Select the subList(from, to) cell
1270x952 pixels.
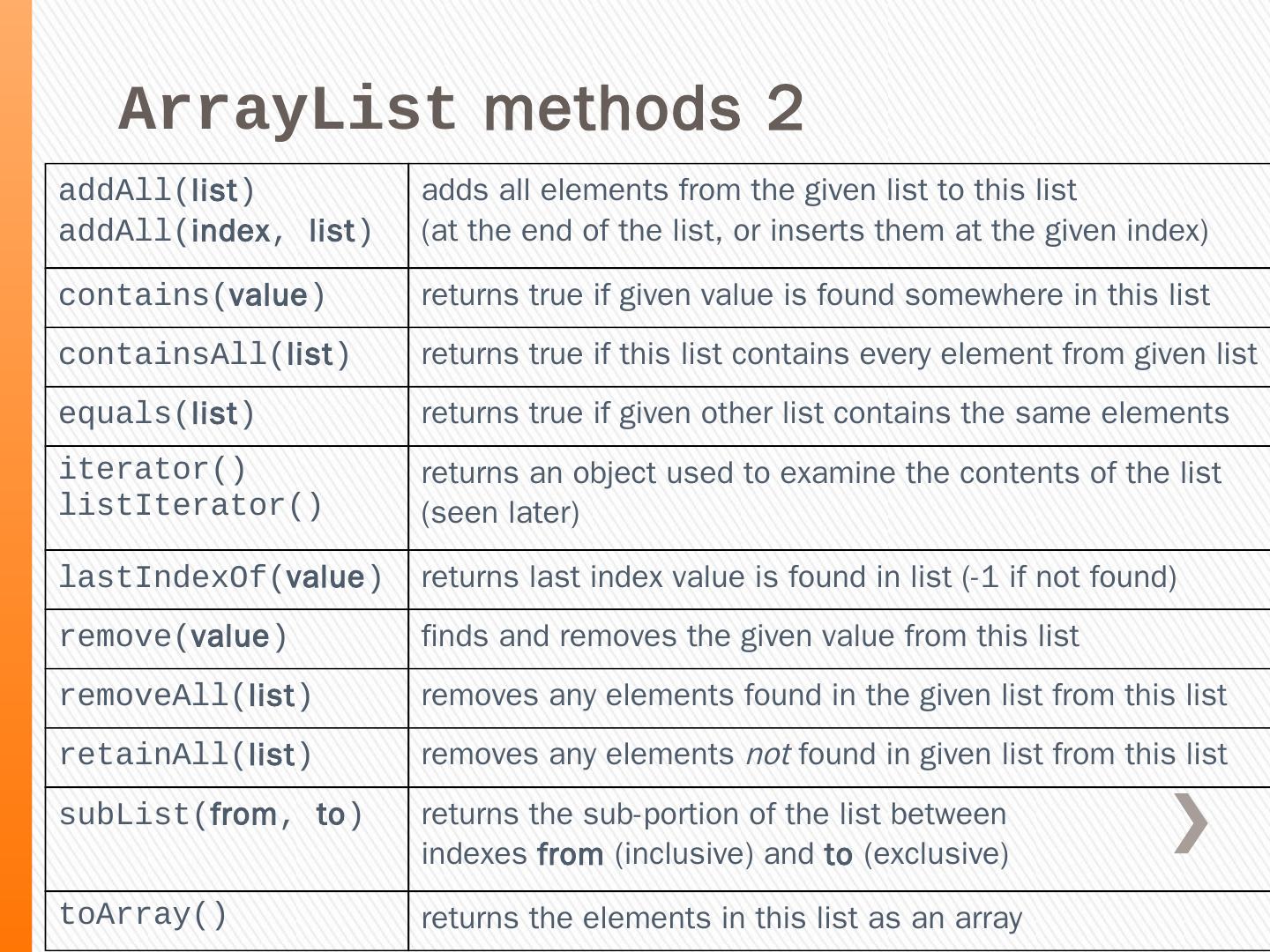211,815
